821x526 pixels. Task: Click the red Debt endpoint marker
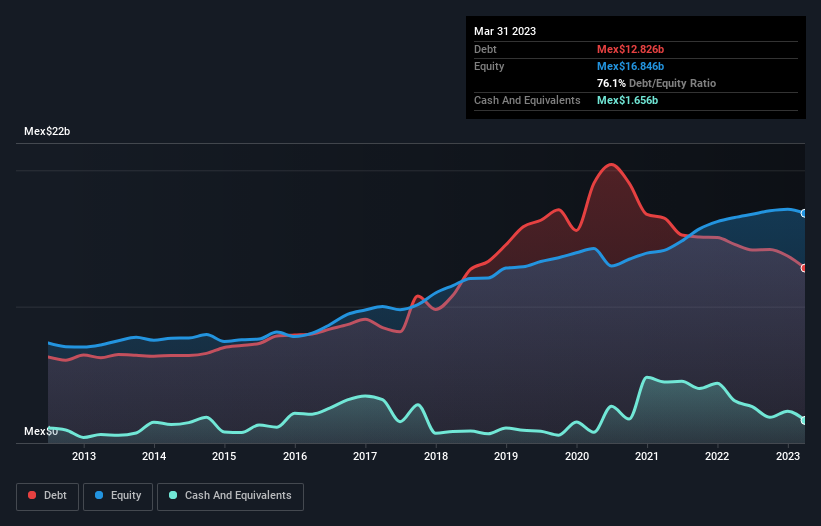[x=804, y=267]
